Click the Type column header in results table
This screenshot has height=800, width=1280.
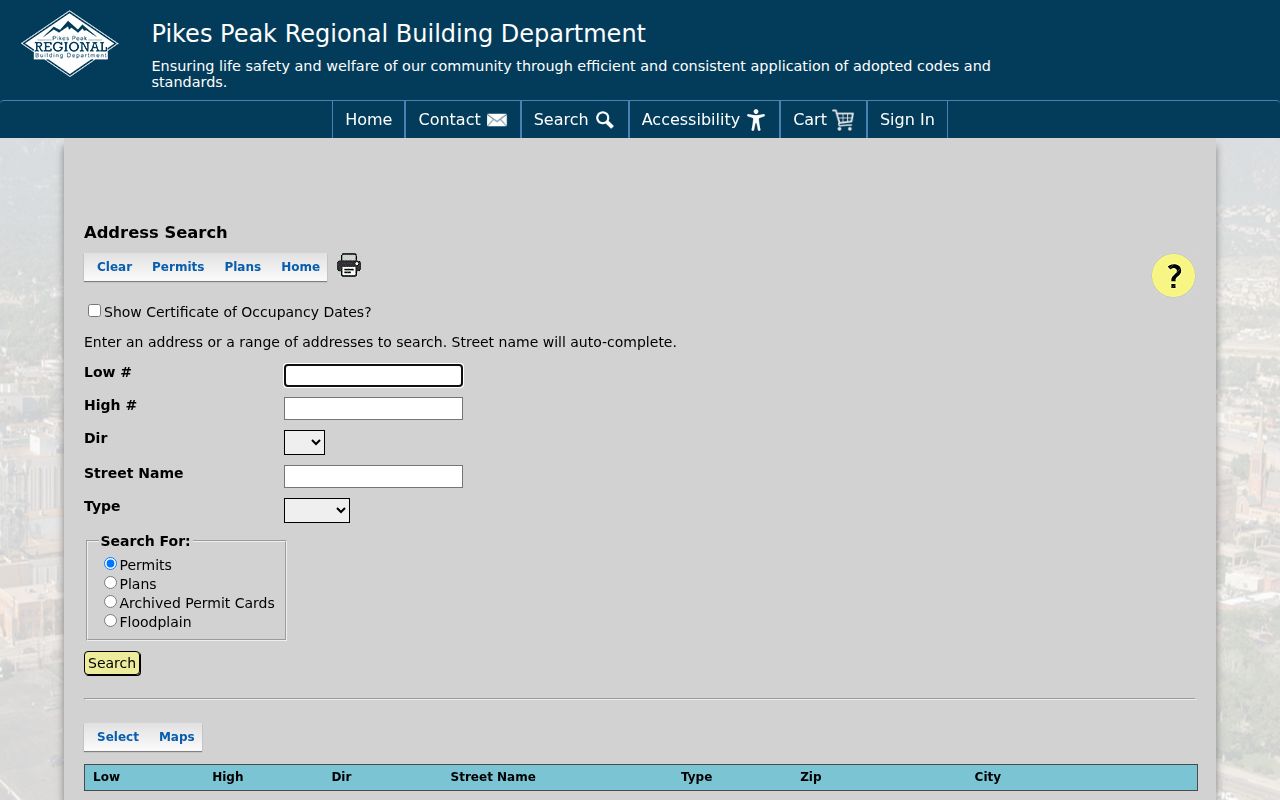tap(697, 777)
